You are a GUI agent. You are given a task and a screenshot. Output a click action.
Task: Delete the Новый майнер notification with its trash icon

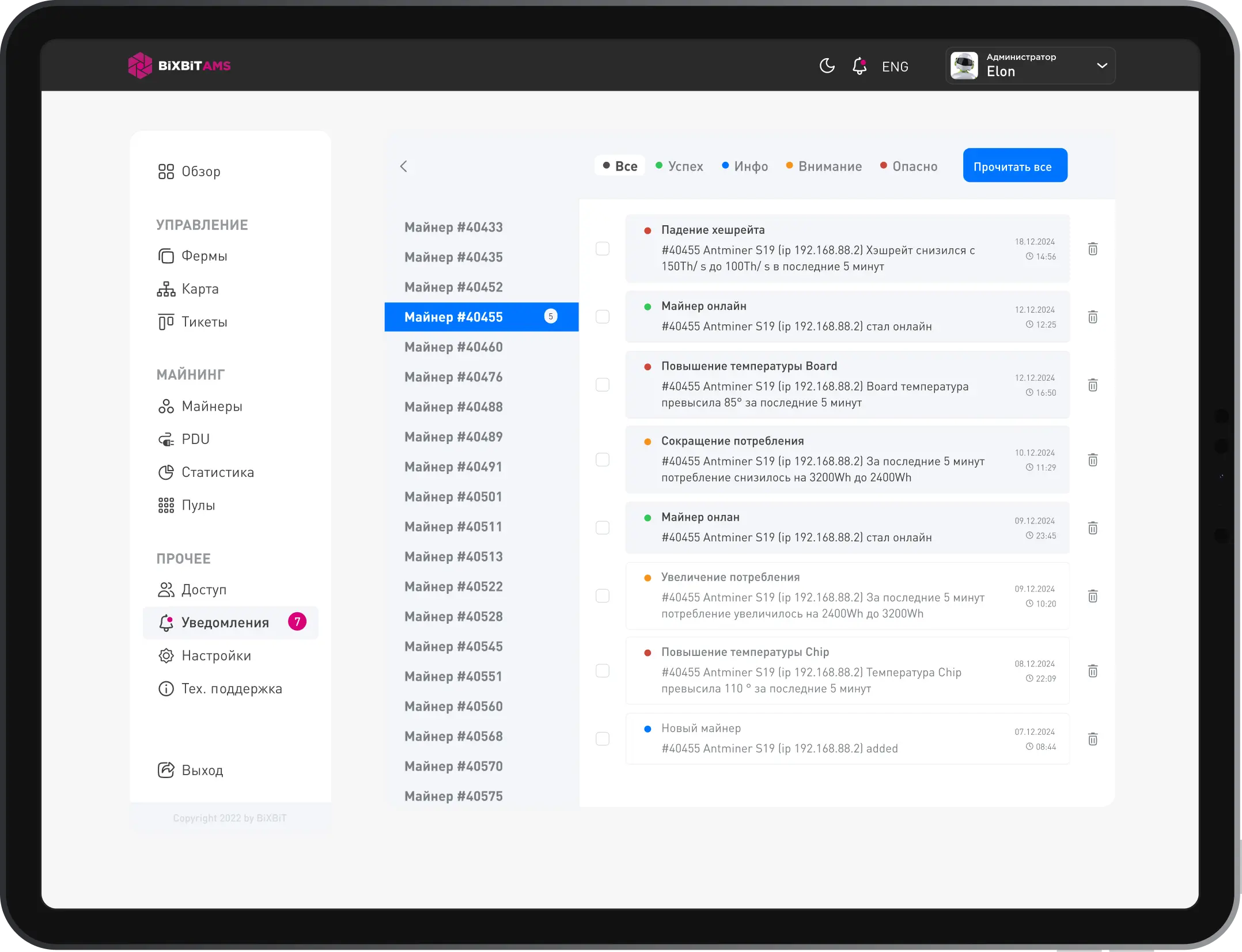1092,739
